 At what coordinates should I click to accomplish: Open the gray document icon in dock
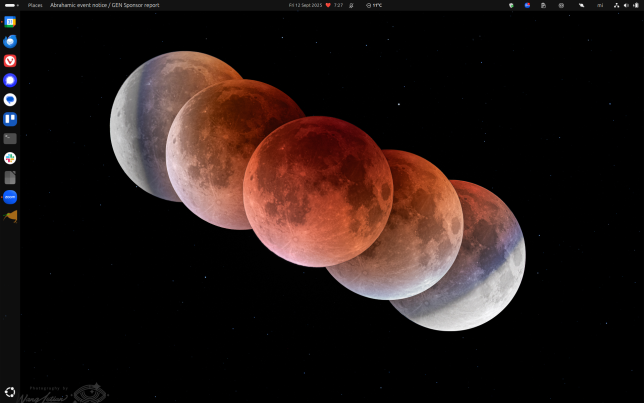coord(10,177)
